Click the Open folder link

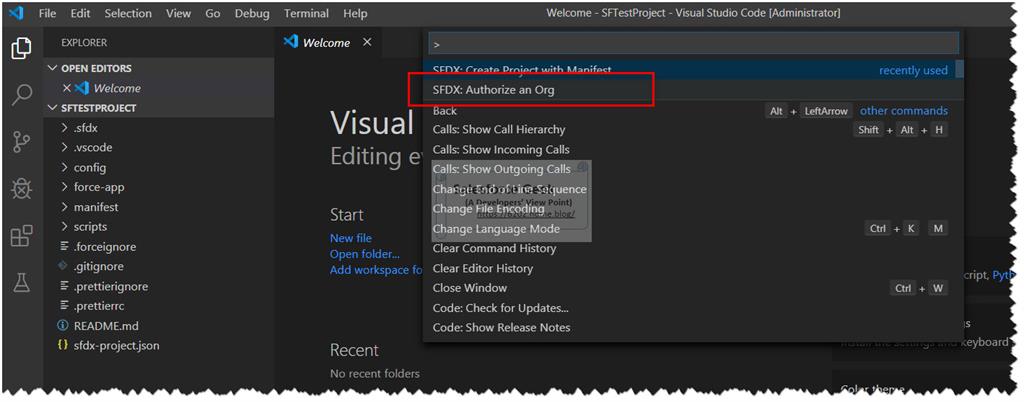point(364,254)
